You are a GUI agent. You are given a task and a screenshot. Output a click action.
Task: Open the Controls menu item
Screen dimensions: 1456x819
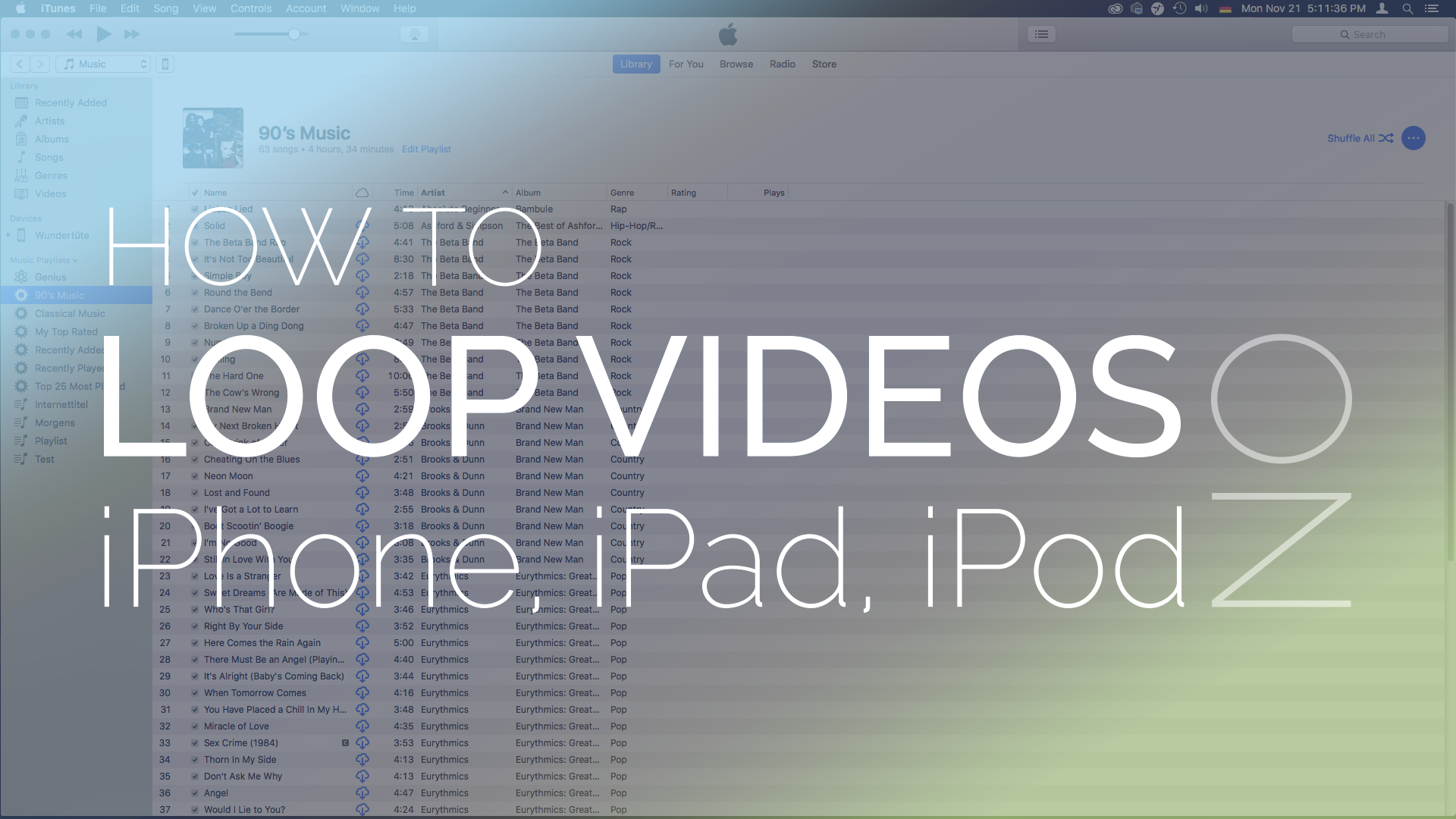click(x=251, y=8)
